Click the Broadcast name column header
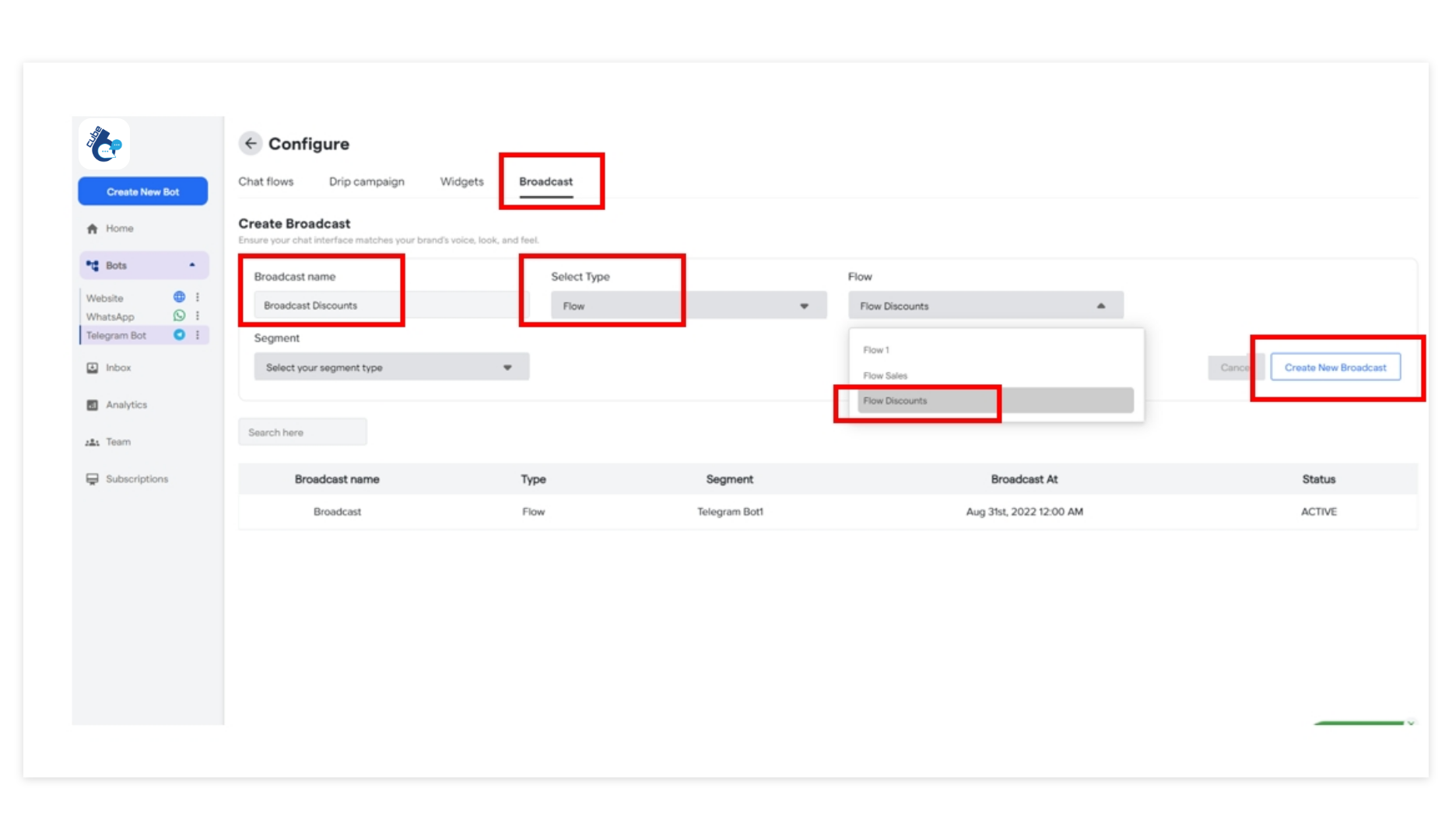The image size is (1452, 840). point(337,479)
